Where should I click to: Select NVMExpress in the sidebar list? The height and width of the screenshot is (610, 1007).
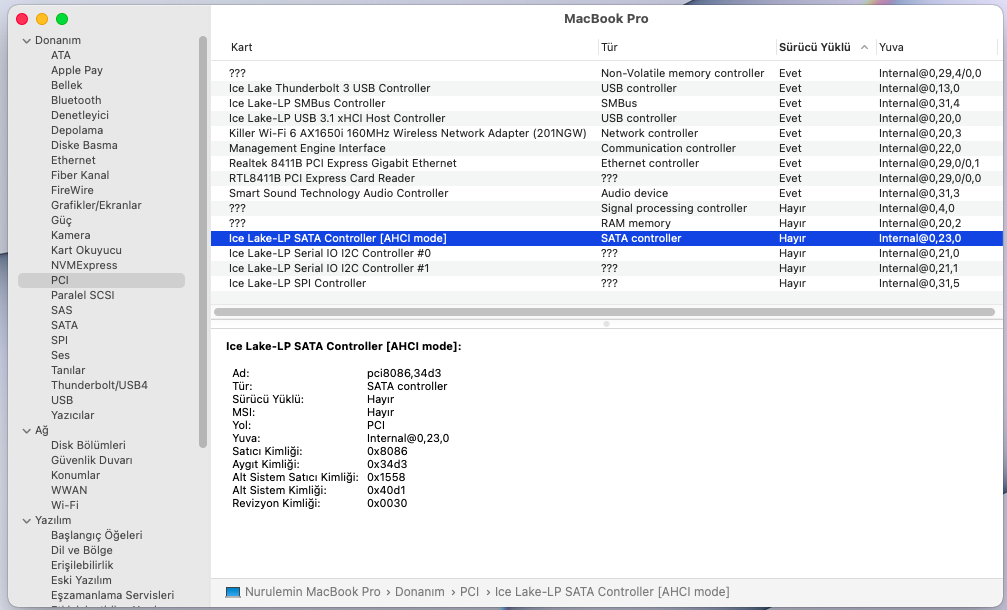pyautogui.click(x=84, y=265)
